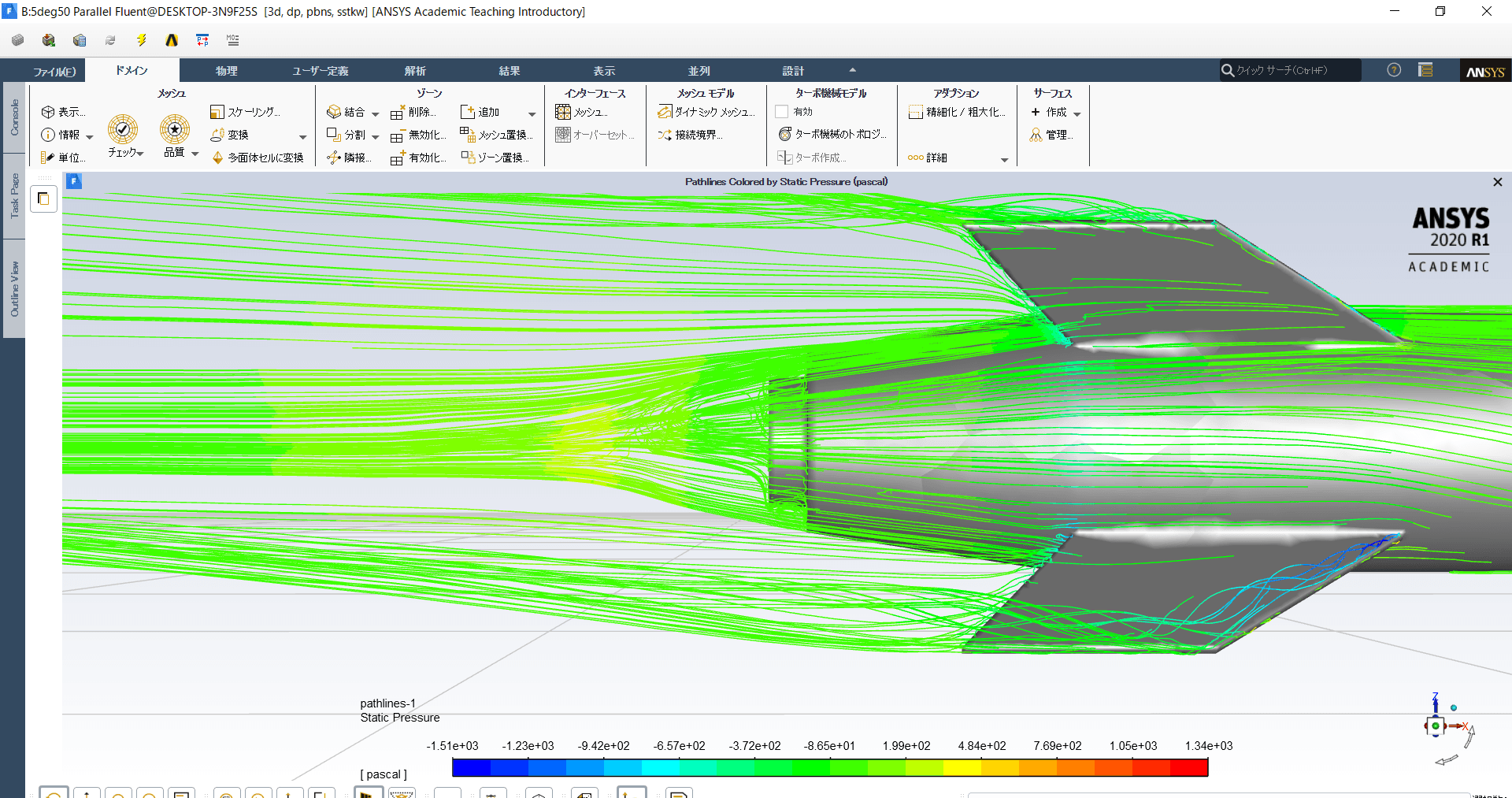
Task: Expand the 情報 (Info) dropdown
Action: click(x=89, y=136)
